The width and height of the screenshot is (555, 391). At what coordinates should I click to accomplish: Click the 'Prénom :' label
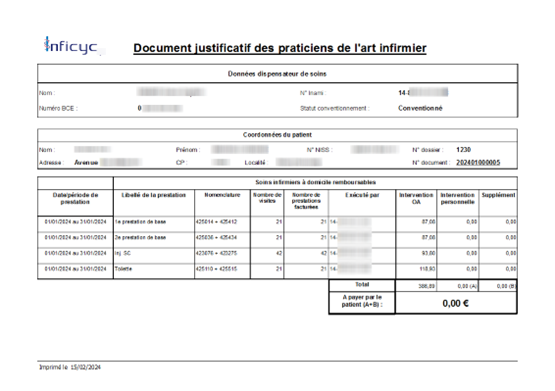coord(188,150)
